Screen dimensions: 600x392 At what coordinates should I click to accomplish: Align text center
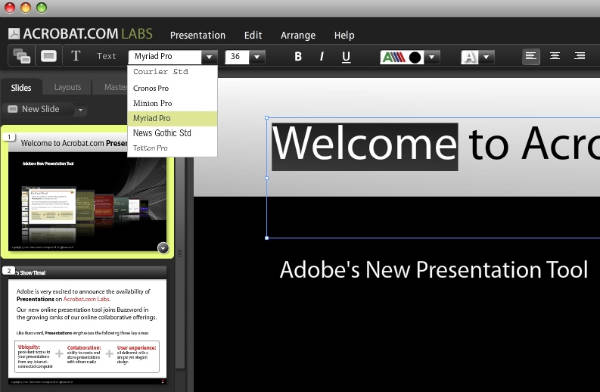[x=555, y=56]
